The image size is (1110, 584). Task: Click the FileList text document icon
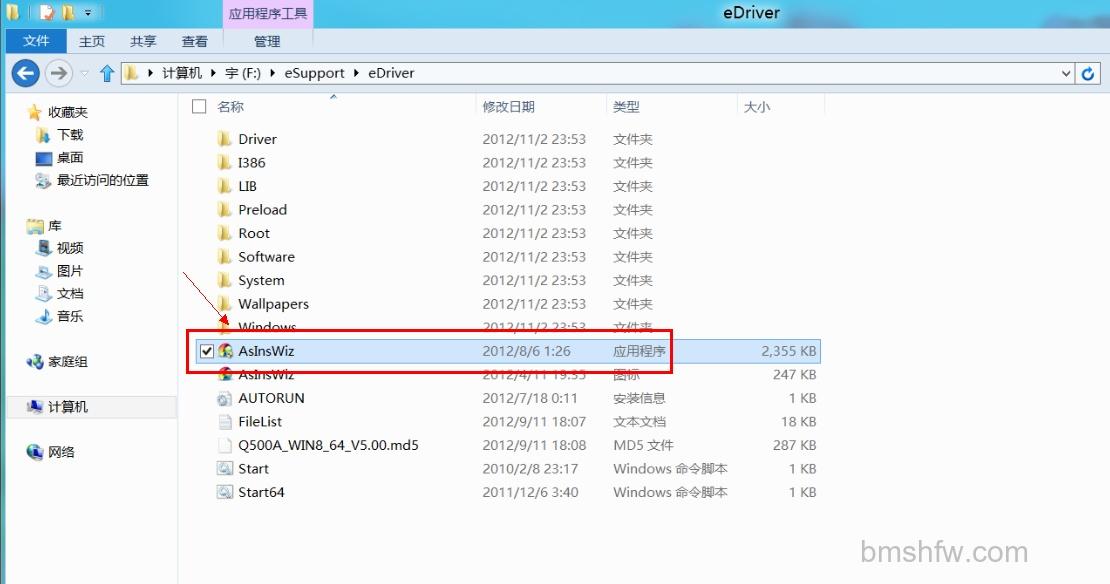(224, 421)
